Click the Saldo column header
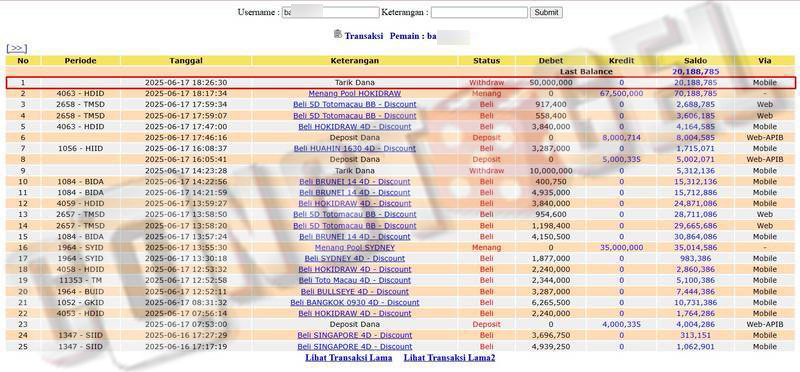800x372 pixels. tap(695, 61)
